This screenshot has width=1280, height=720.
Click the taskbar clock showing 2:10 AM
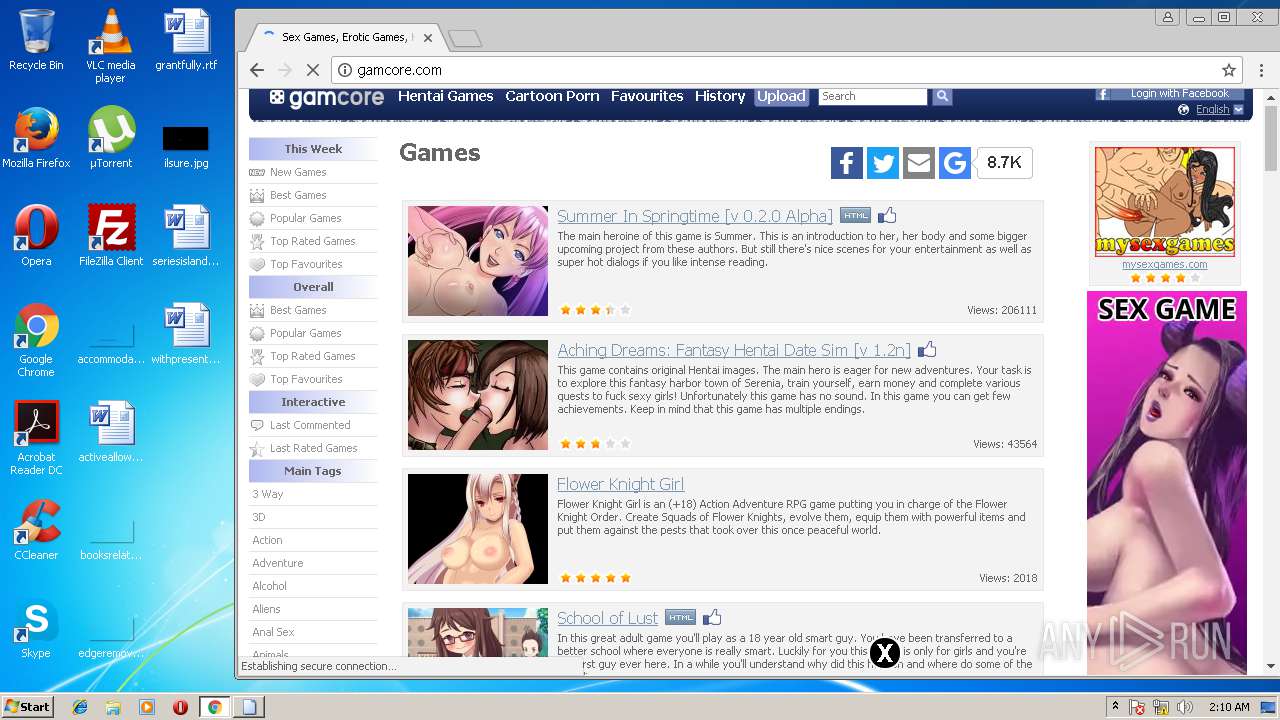tap(1229, 707)
